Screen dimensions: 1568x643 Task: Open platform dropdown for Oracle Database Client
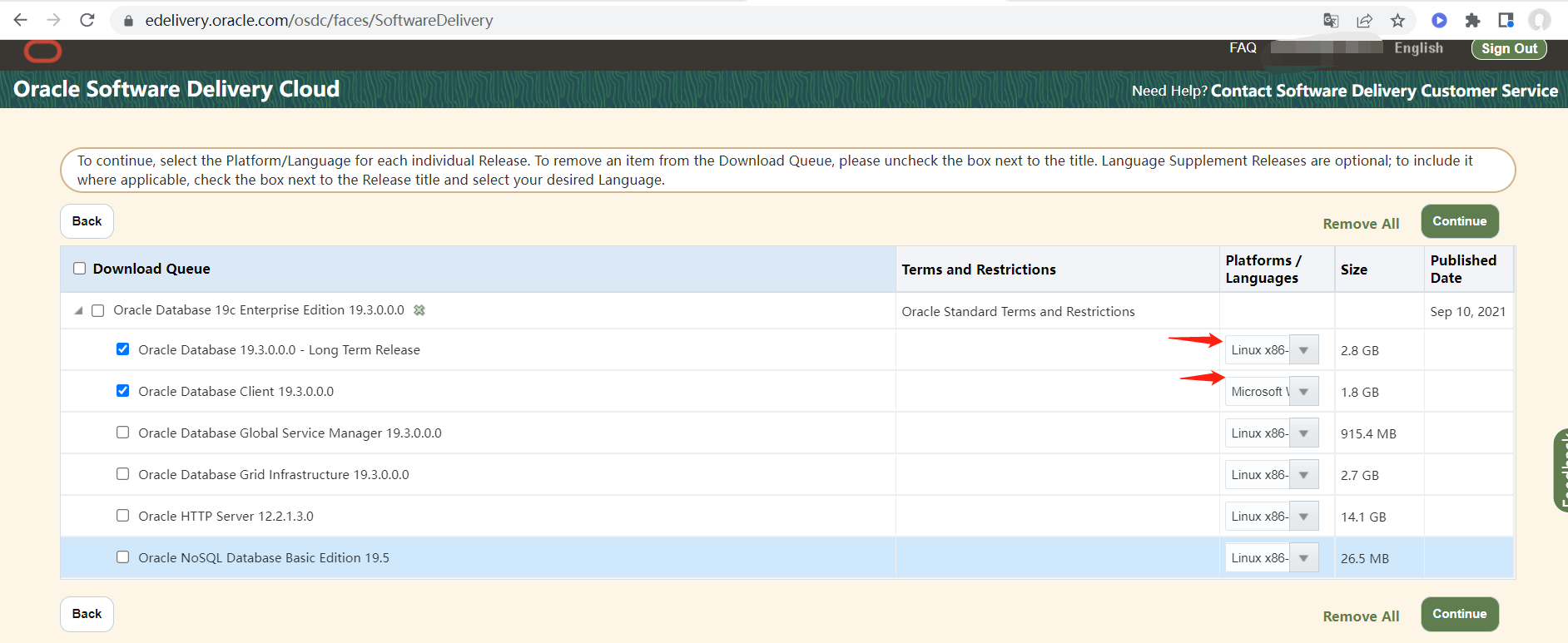[x=1303, y=392]
